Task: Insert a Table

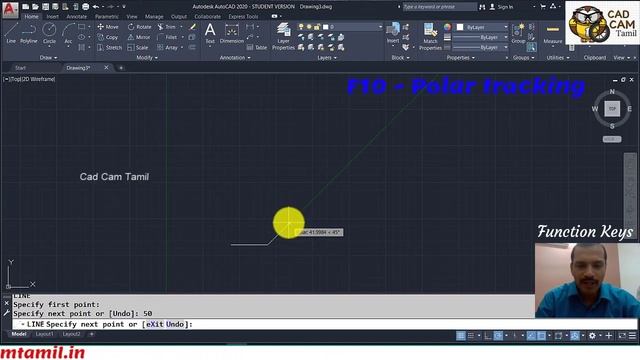Action: pos(257,47)
